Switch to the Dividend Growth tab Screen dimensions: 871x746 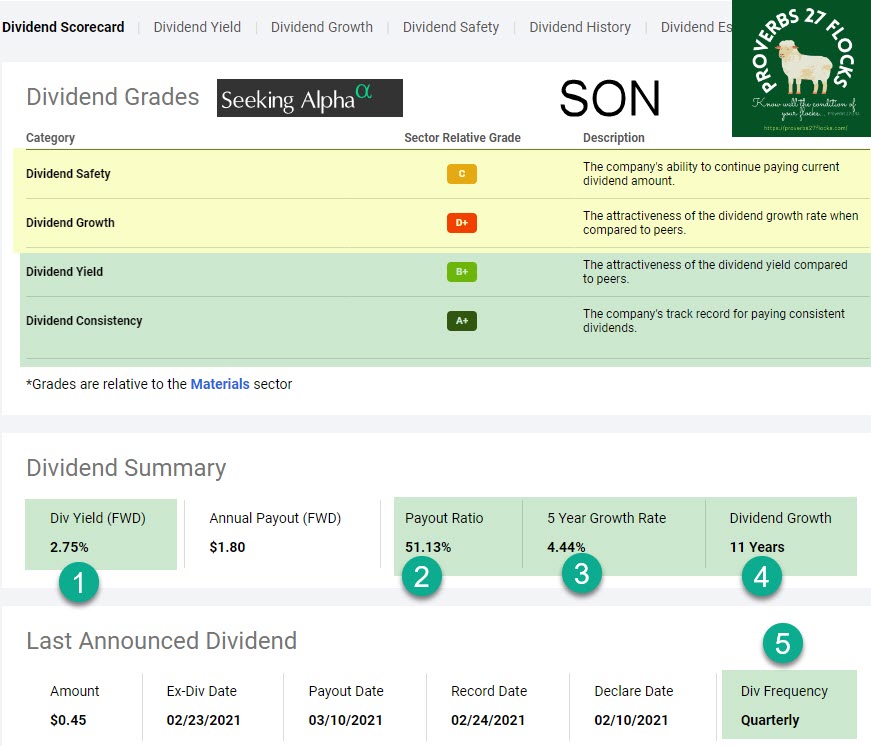tap(321, 27)
